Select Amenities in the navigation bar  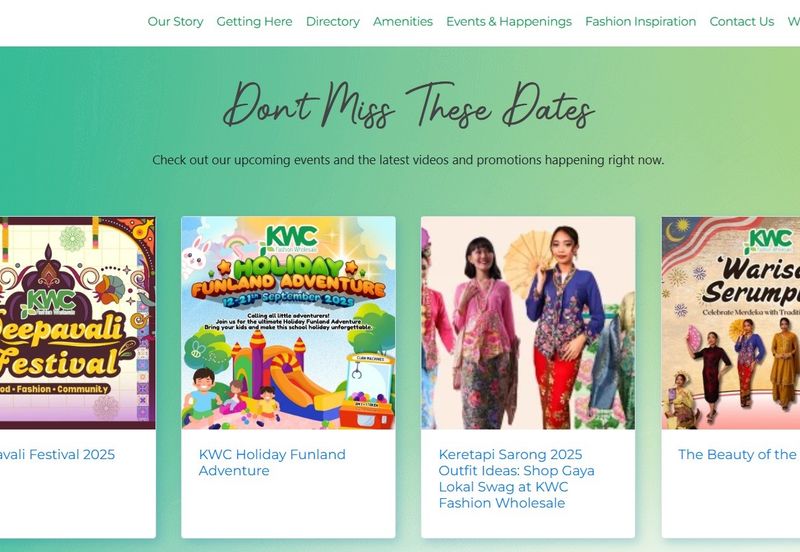point(403,21)
